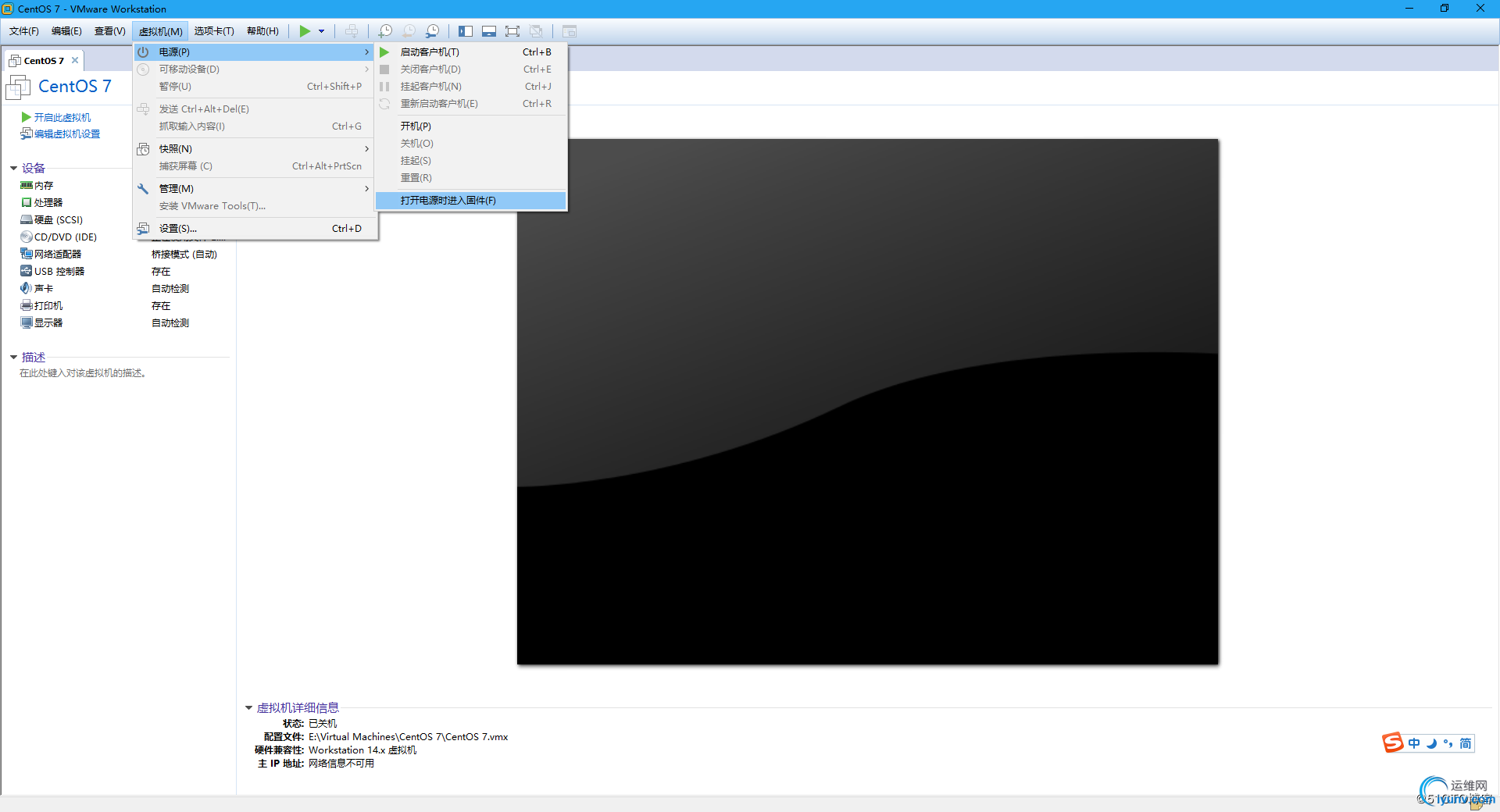1500x812 pixels.
Task: Choose 开机(P) in power submenu
Action: [471, 126]
